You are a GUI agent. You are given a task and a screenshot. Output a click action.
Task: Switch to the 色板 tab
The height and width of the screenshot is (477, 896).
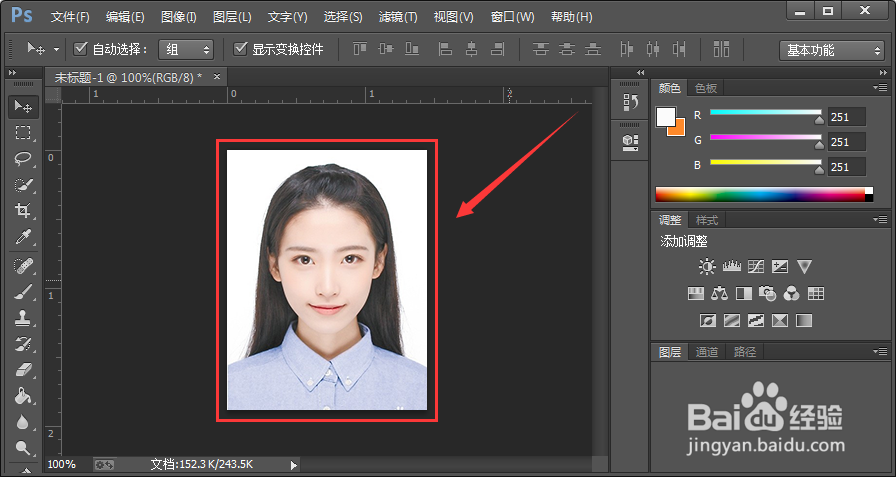pos(706,88)
